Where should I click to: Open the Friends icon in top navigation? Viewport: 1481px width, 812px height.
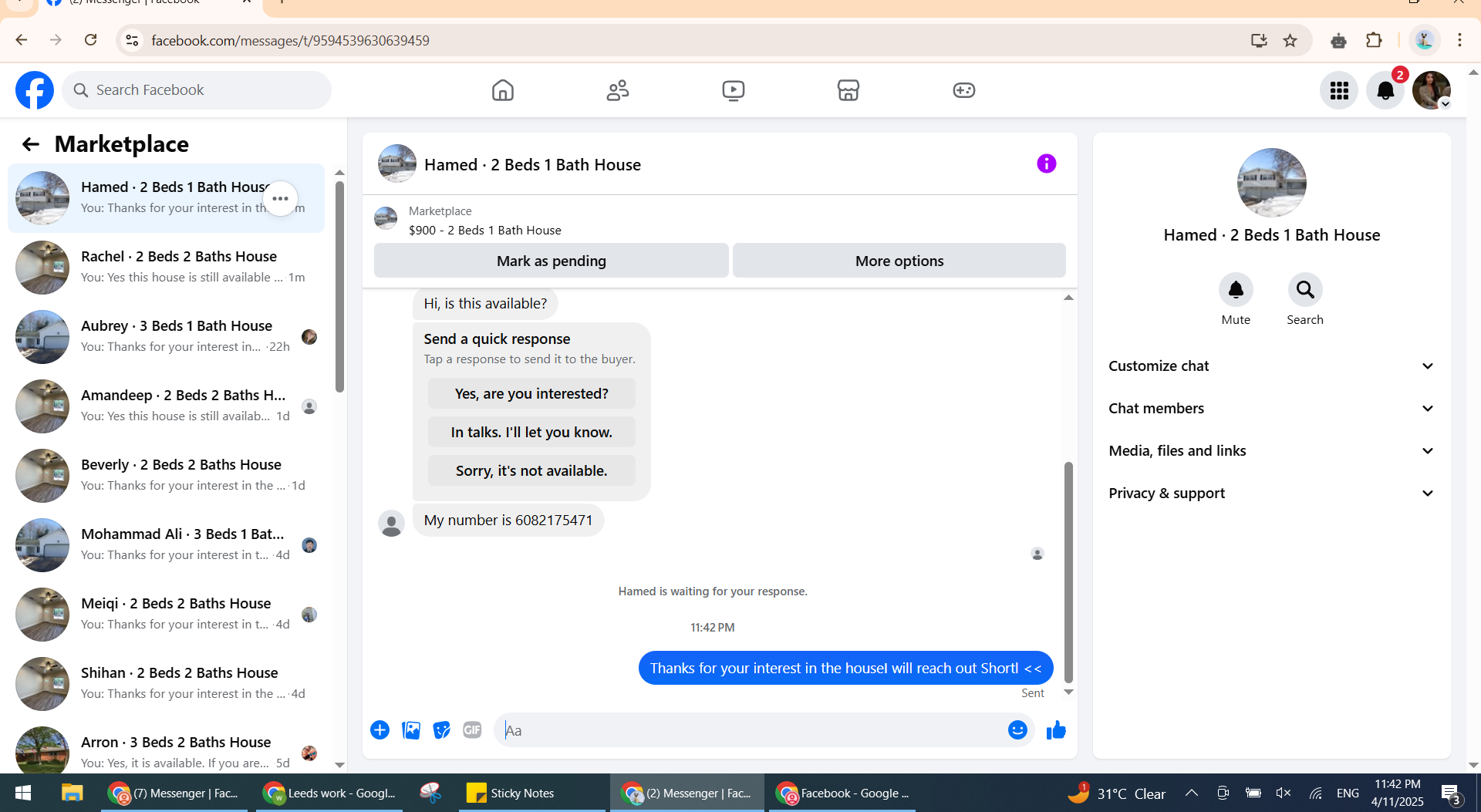click(618, 90)
